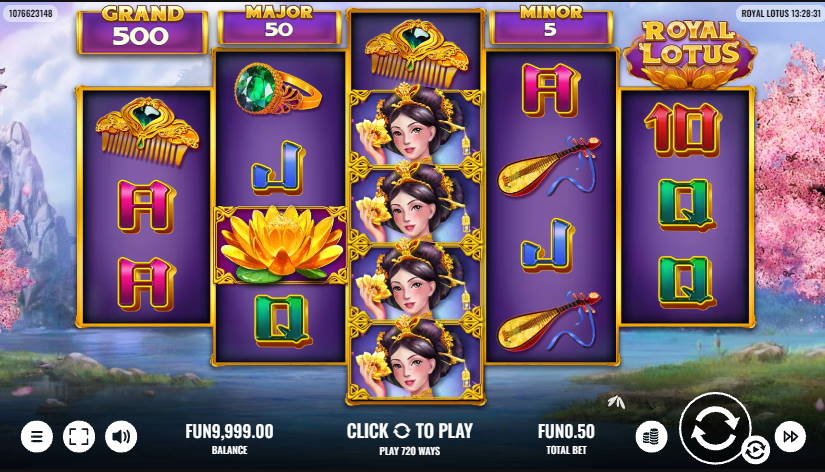Viewport: 825px width, 472px height.
Task: Open the hamburger menu button
Action: click(37, 436)
